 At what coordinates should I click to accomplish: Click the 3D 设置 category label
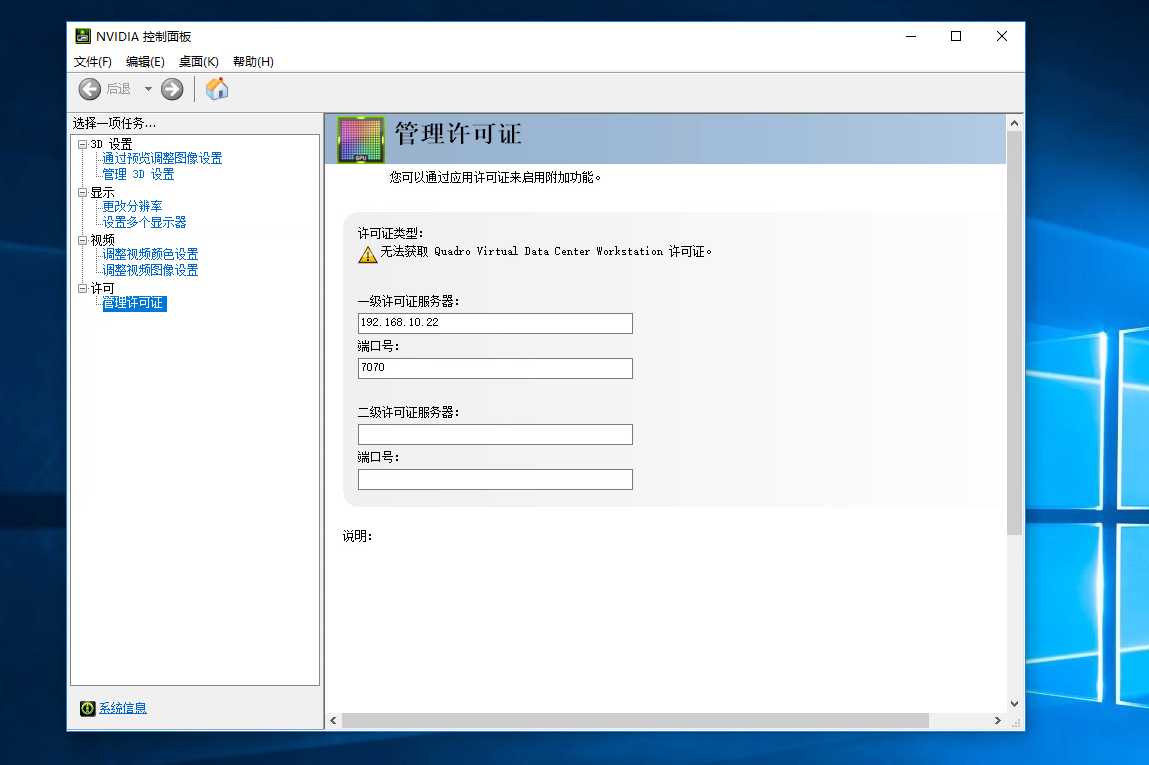coord(111,144)
